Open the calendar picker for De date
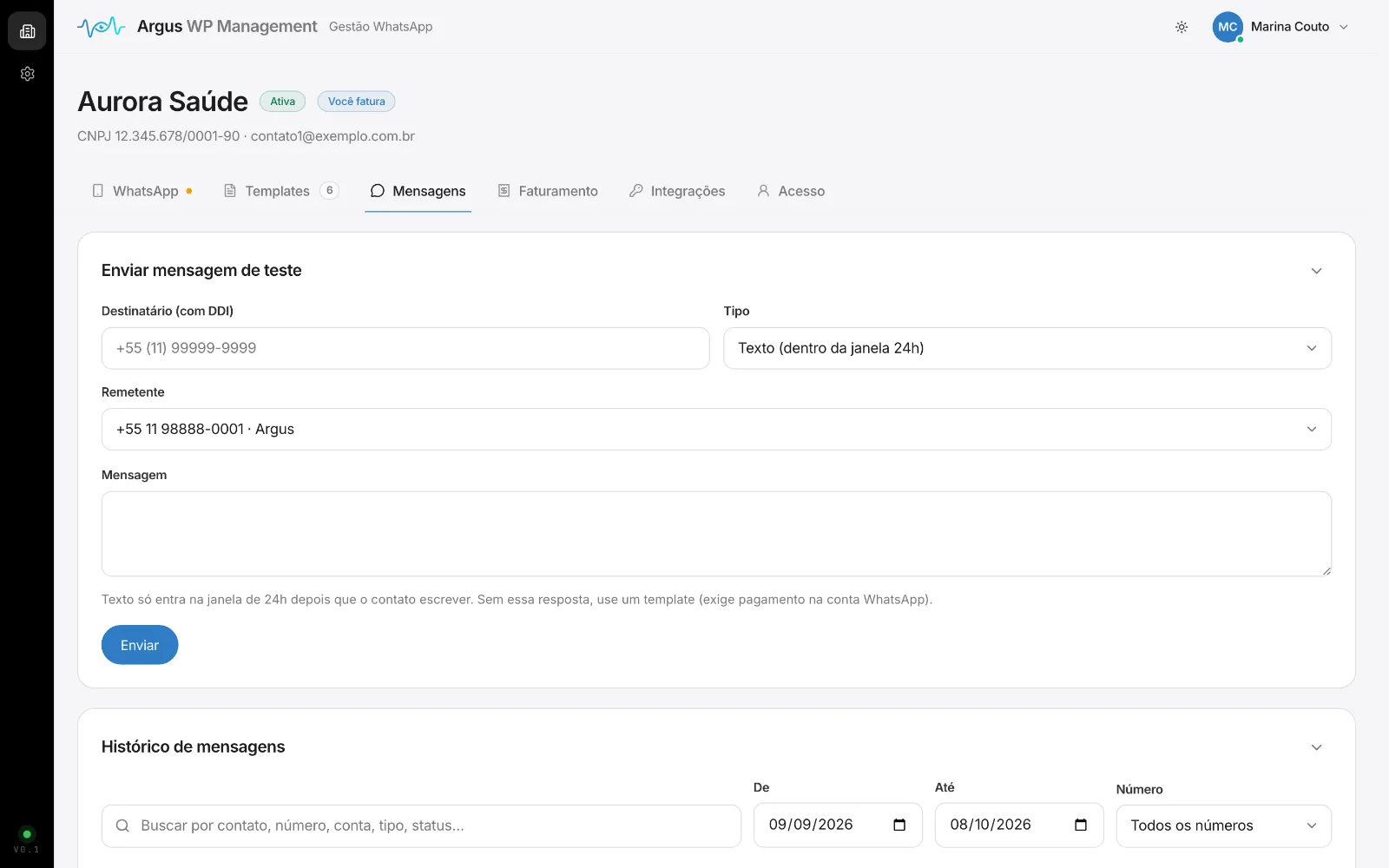The image size is (1389, 868). tap(899, 825)
